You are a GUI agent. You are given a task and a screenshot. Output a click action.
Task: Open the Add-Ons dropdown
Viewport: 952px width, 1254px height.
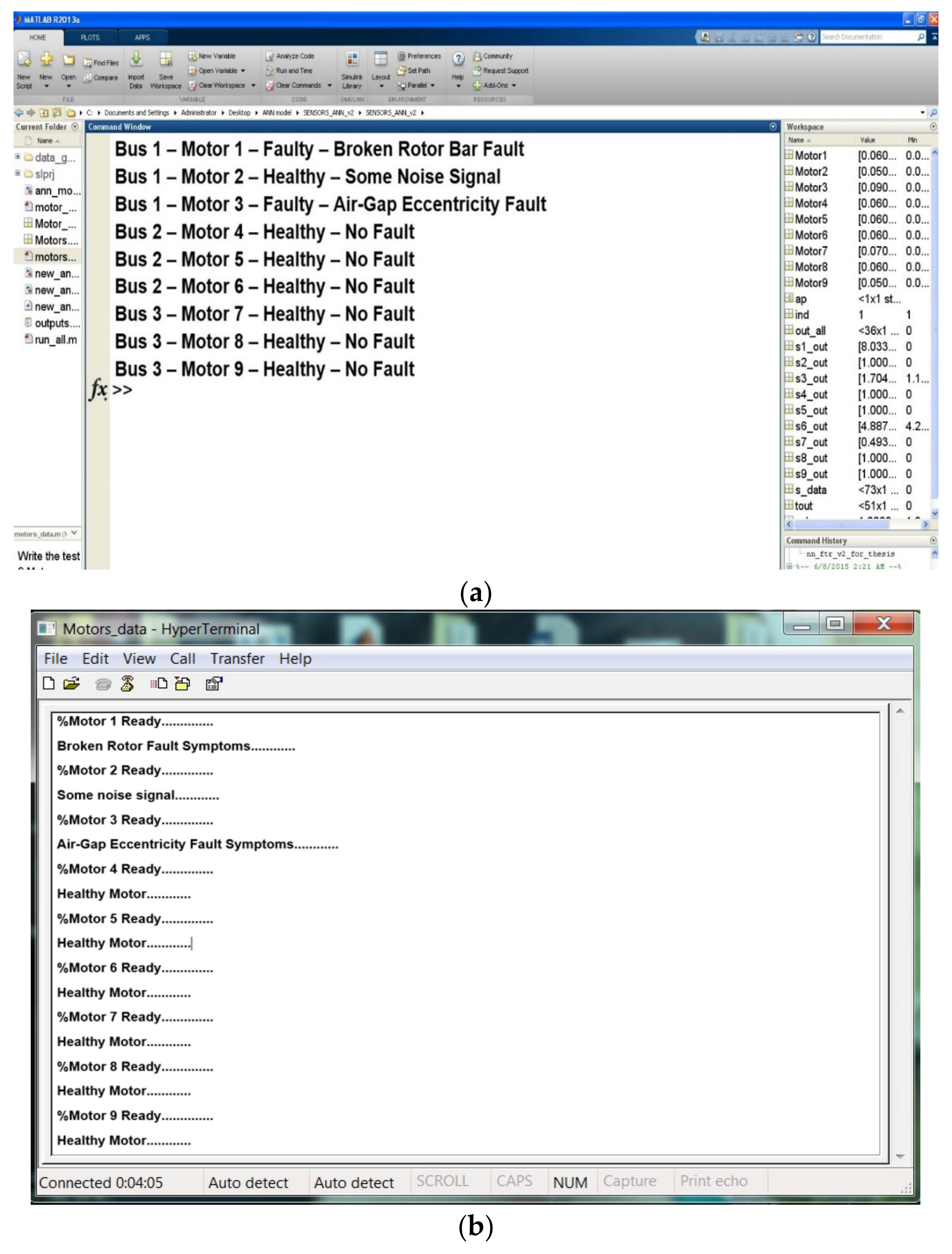click(x=513, y=86)
